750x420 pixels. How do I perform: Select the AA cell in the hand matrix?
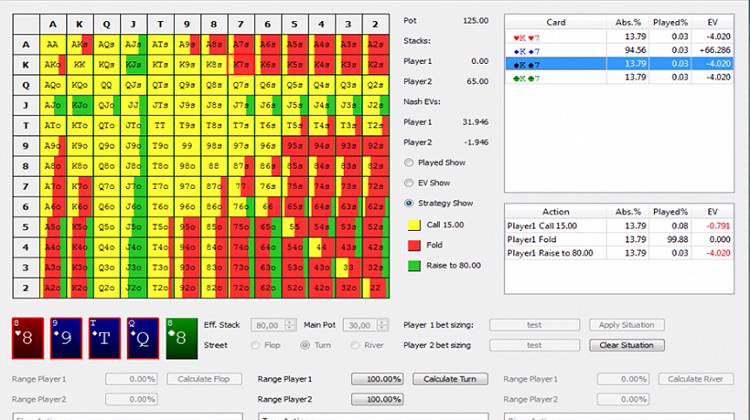tap(51, 43)
